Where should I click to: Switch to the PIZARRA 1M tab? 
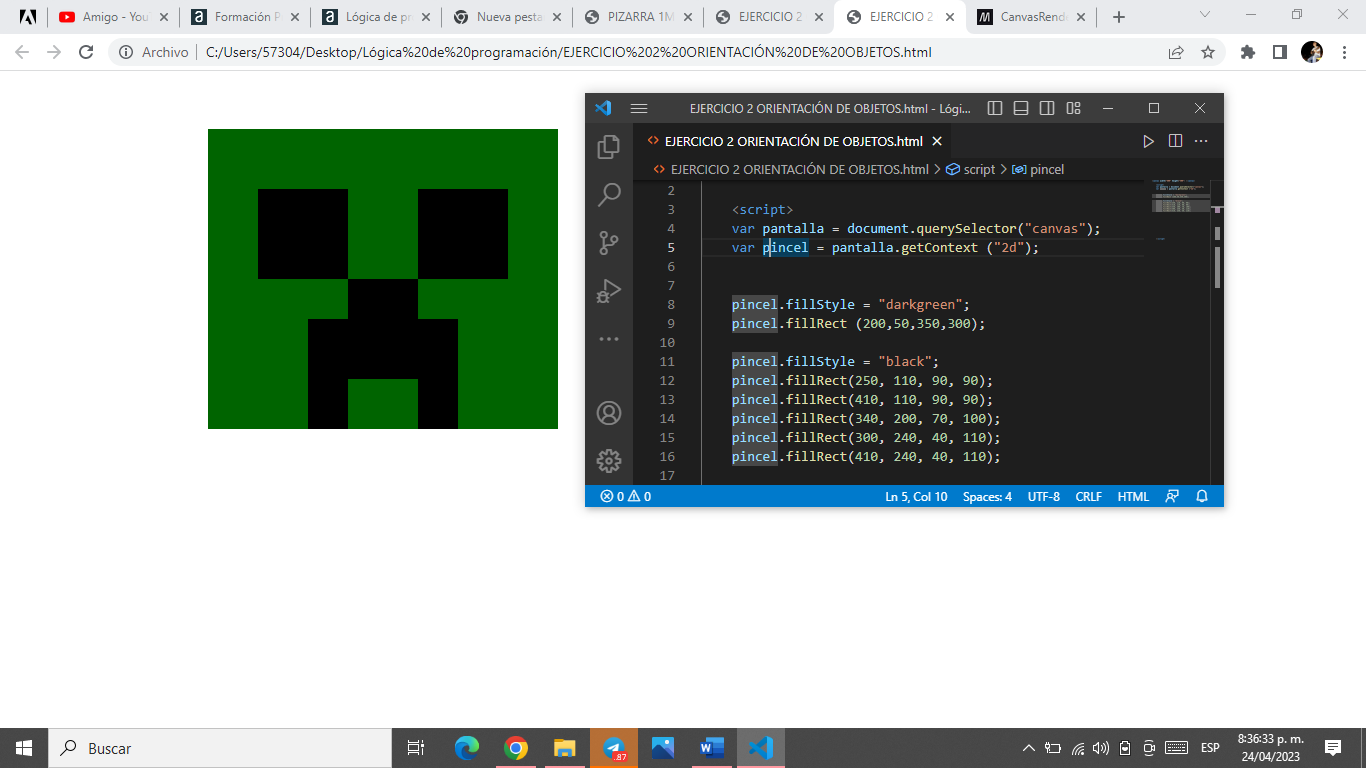(638, 17)
